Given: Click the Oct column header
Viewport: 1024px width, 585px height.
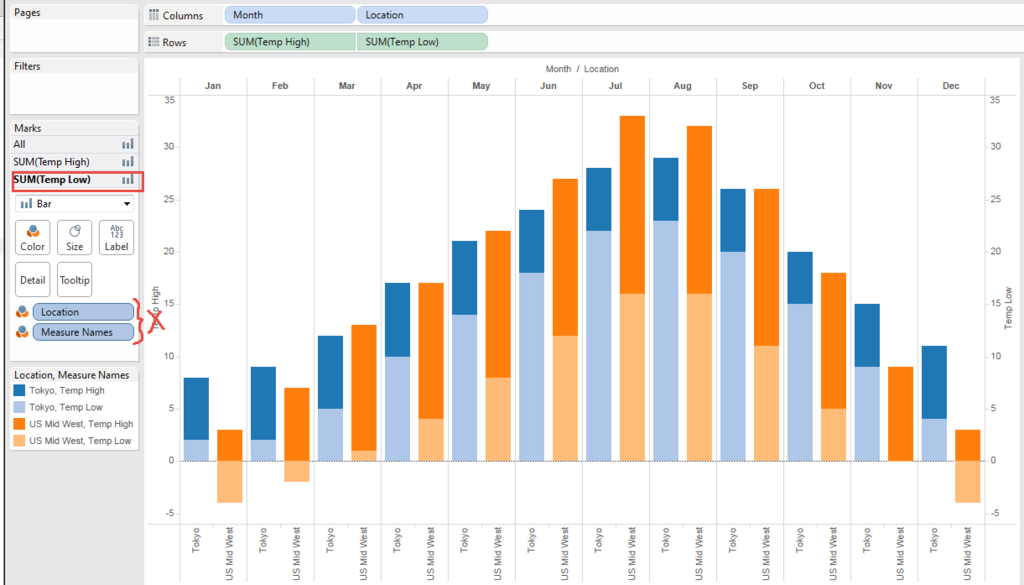Looking at the screenshot, I should coord(817,86).
